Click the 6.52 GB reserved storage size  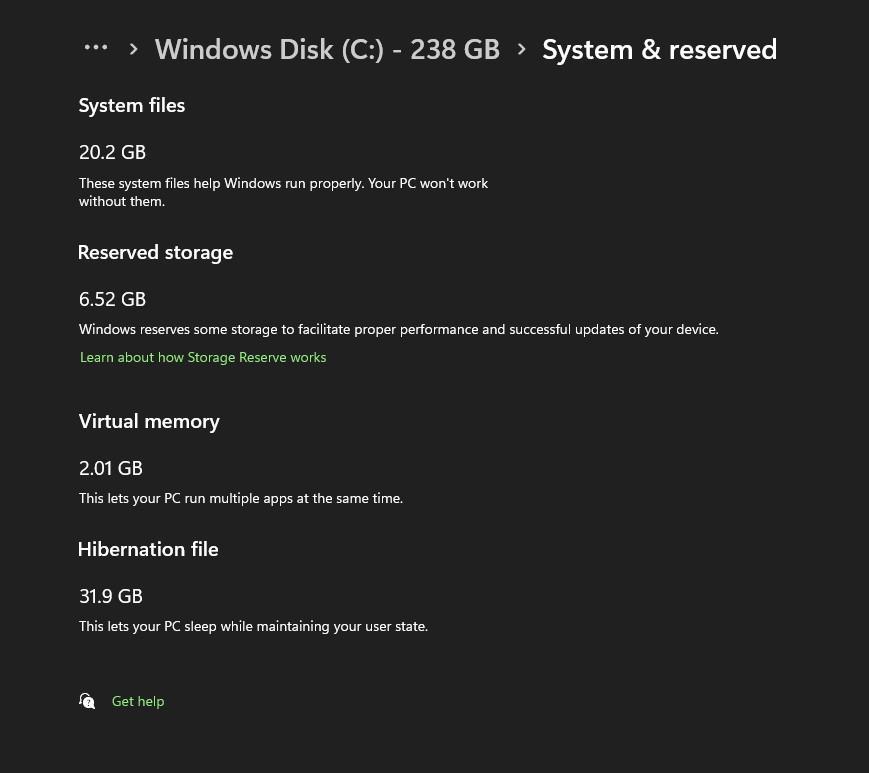(x=112, y=299)
